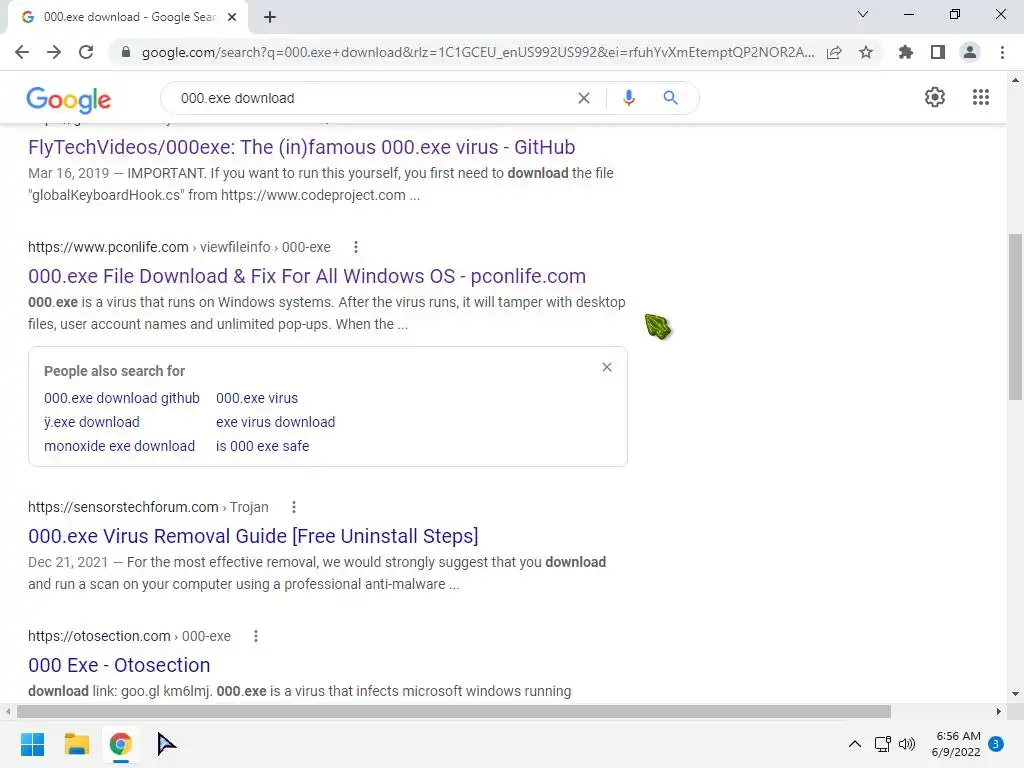View site info via the padlock icon

126,52
